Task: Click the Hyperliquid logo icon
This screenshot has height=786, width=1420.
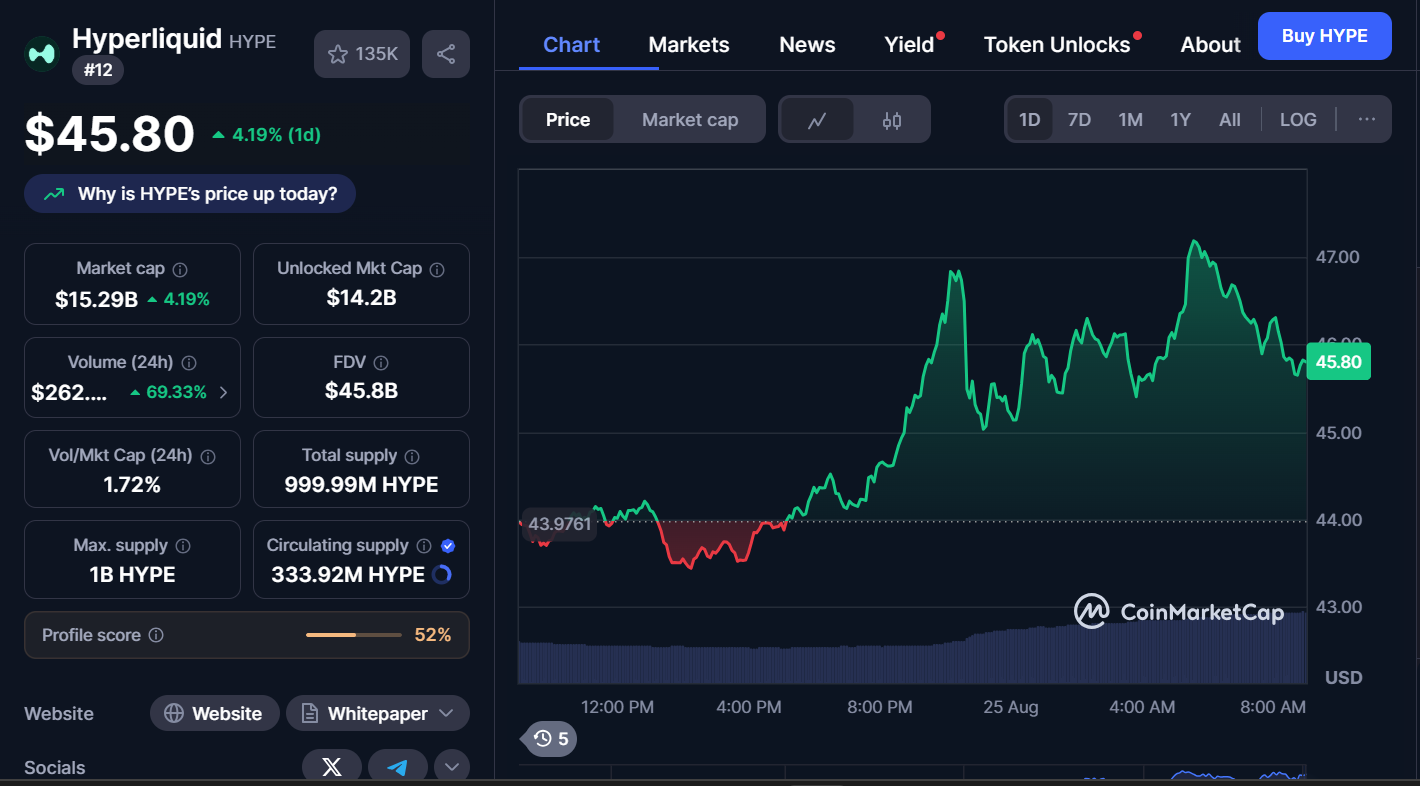Action: [x=42, y=53]
